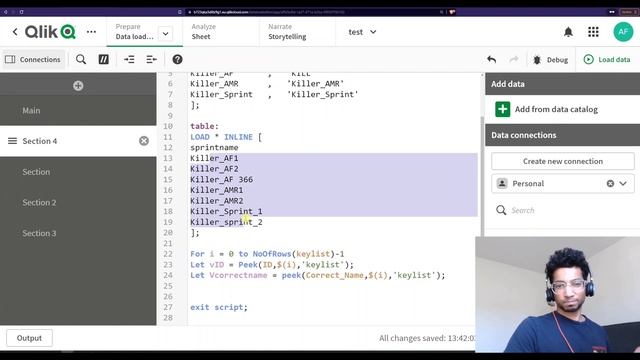Click 'Killer_Sprint_1' code line
This screenshot has height=360, width=640.
coord(226,211)
